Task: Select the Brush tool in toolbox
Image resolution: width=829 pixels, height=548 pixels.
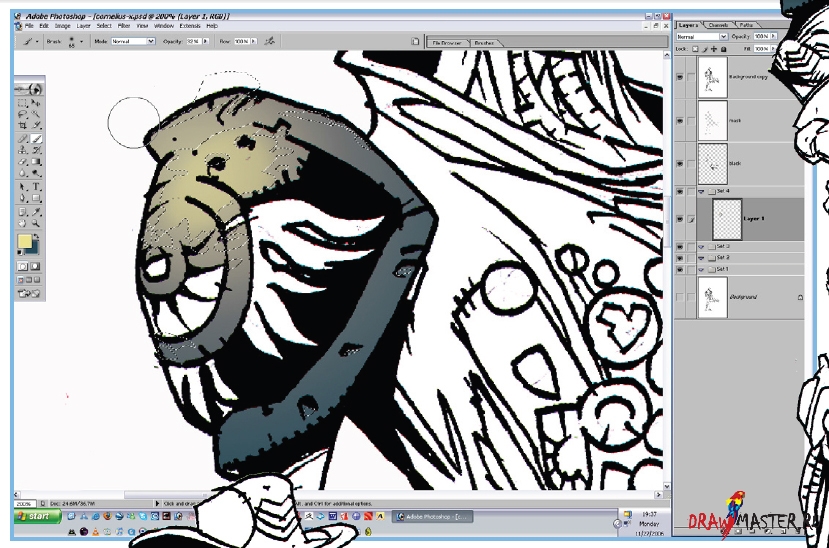Action: point(36,138)
